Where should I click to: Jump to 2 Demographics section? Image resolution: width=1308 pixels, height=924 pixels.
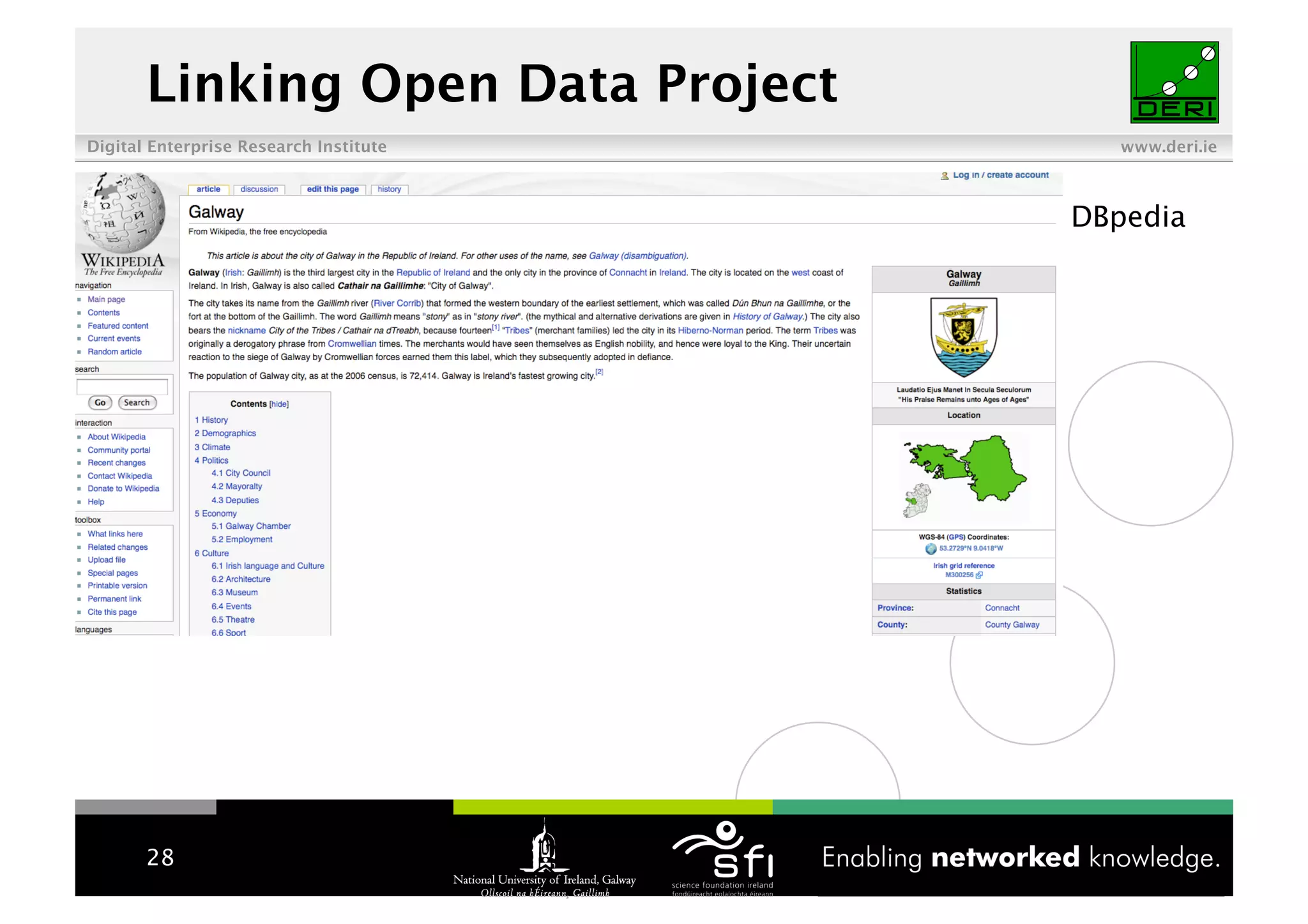[225, 434]
